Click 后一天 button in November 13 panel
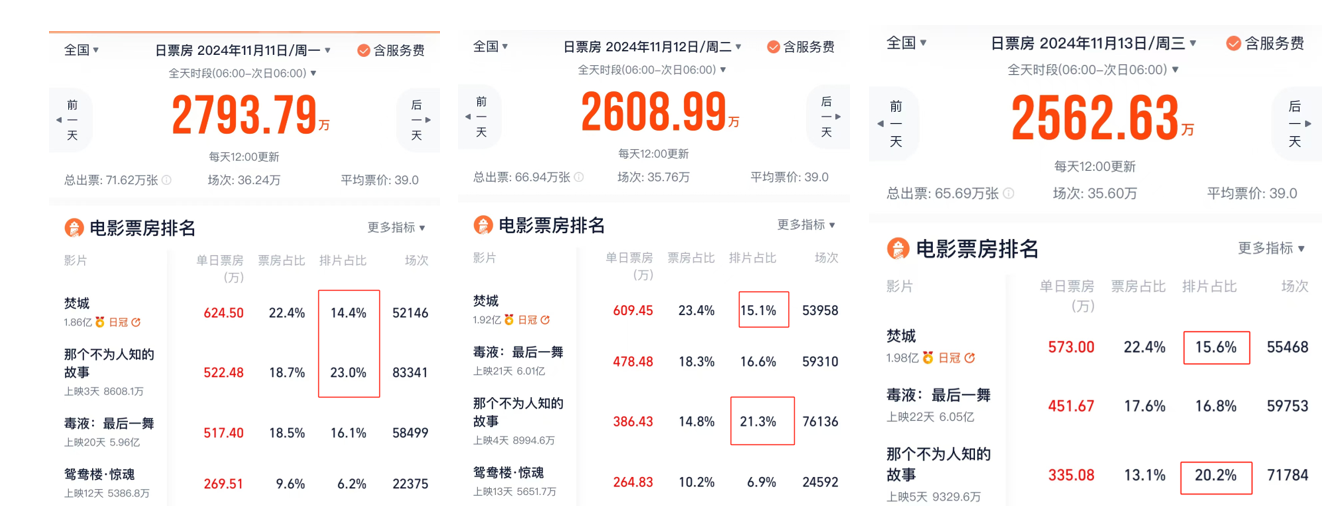Screen dimensions: 1322x506 tap(1294, 123)
